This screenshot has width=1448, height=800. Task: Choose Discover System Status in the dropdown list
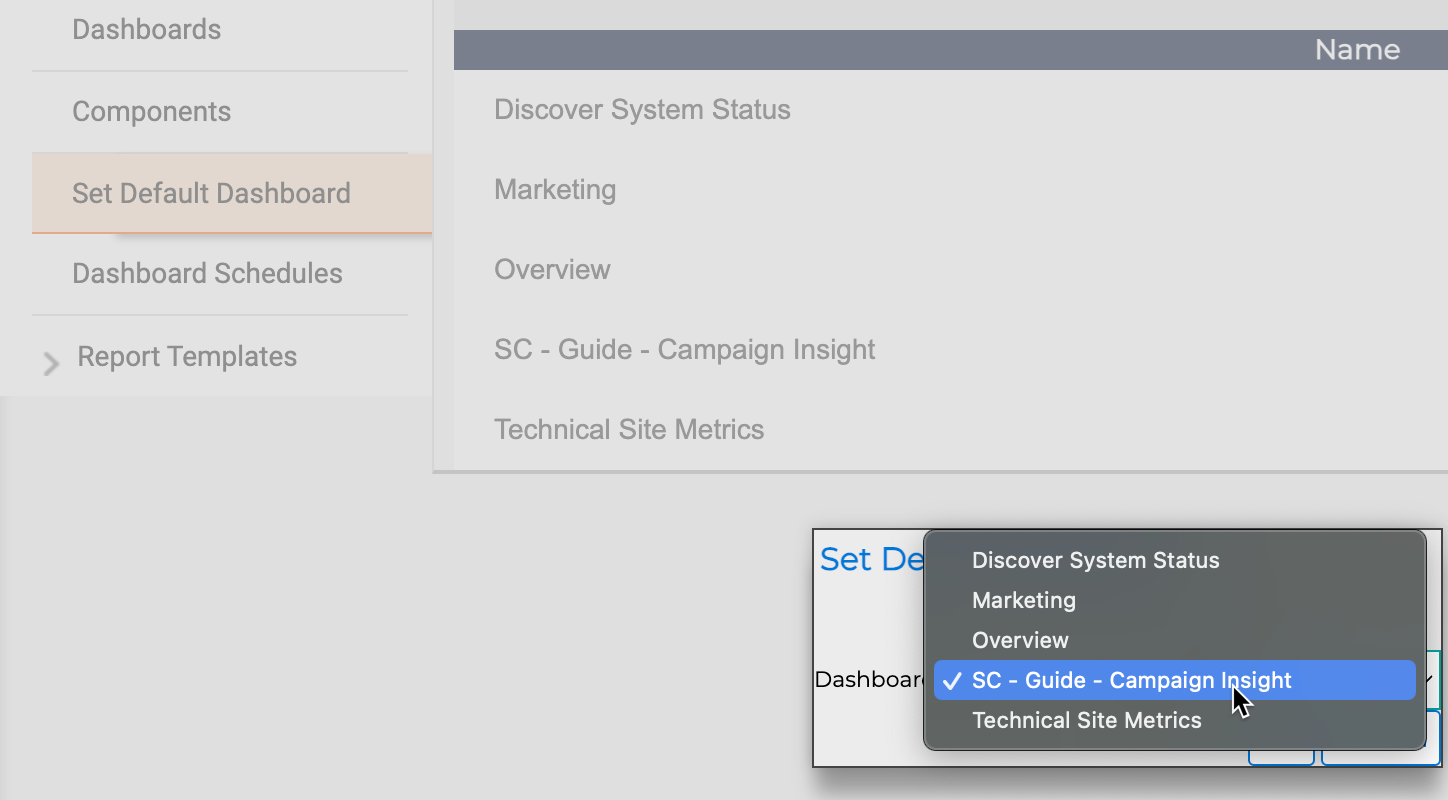(x=1095, y=560)
